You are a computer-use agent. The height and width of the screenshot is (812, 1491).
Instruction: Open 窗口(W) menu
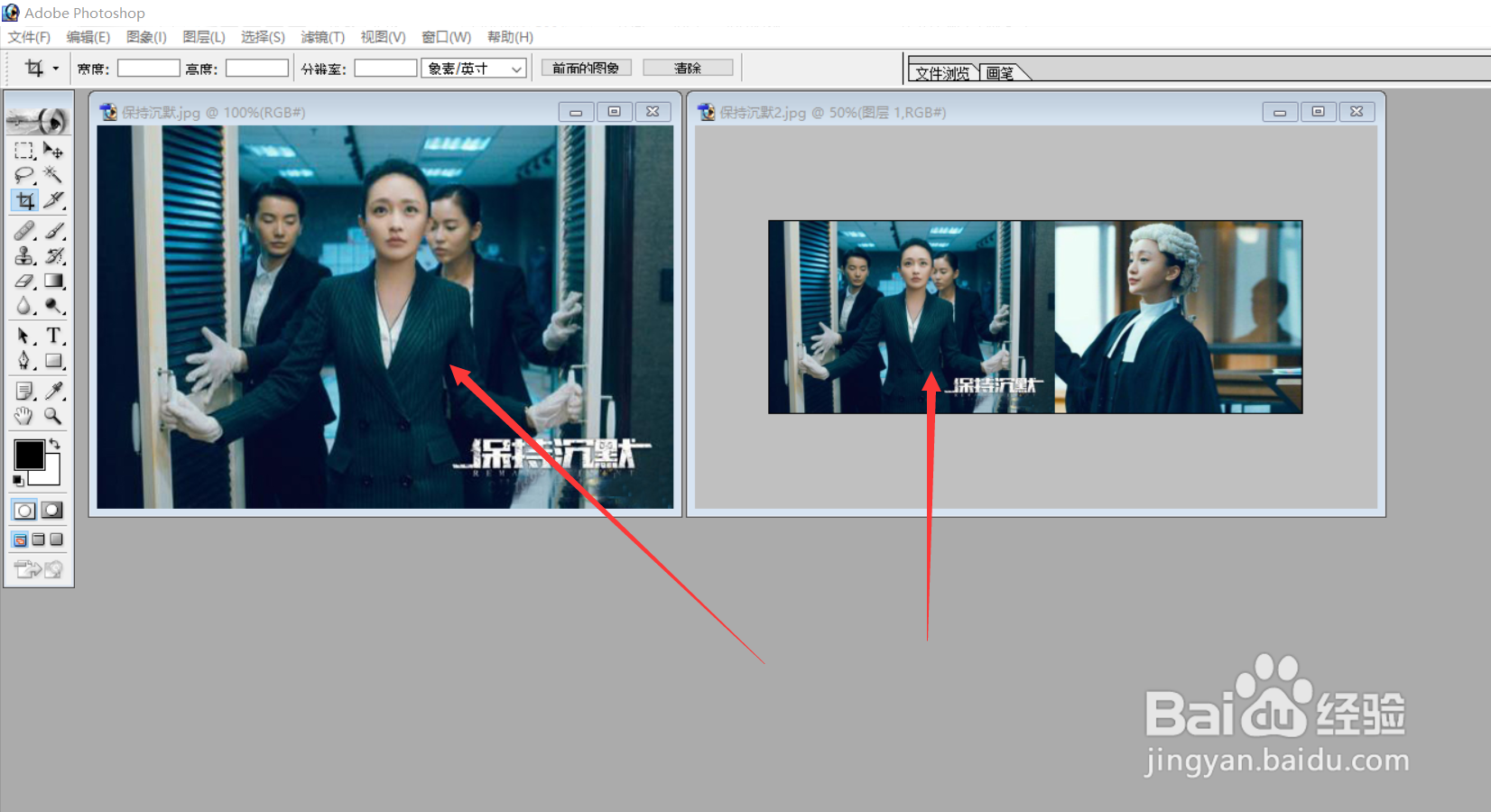447,37
